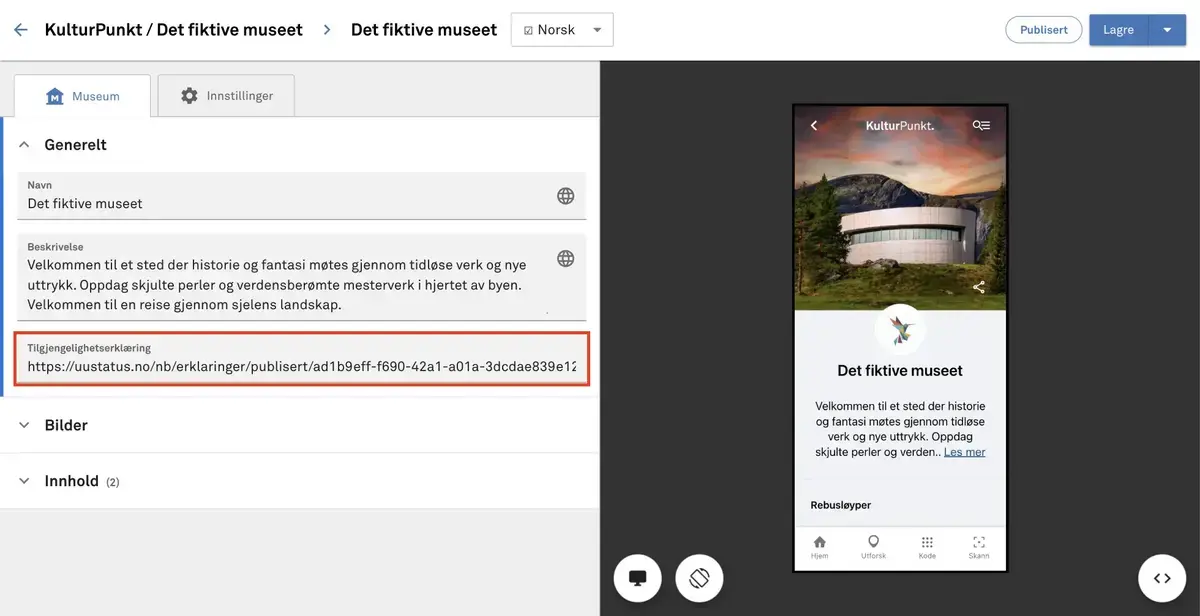Click the globe icon in Beskrivelse field
This screenshot has width=1200, height=616.
coord(565,259)
